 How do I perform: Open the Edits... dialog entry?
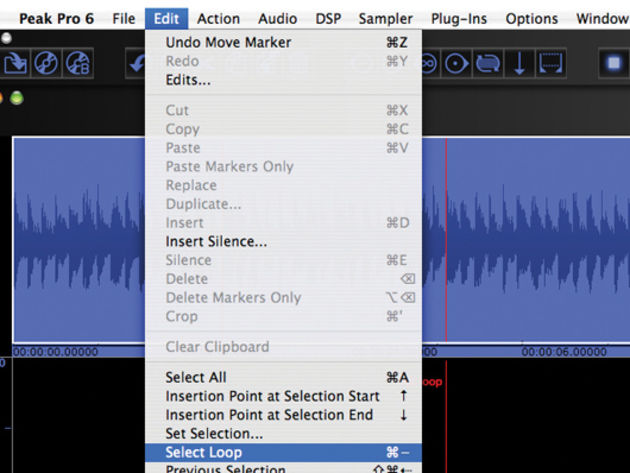283,80
